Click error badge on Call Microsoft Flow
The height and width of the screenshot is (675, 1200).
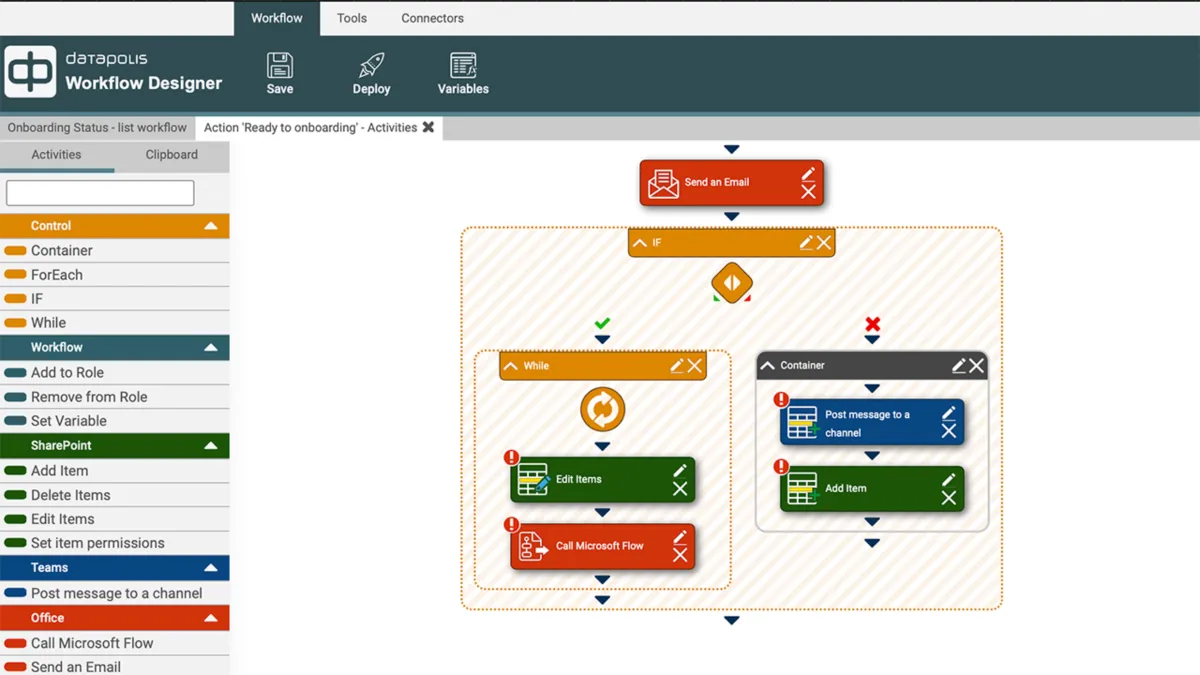tap(511, 524)
